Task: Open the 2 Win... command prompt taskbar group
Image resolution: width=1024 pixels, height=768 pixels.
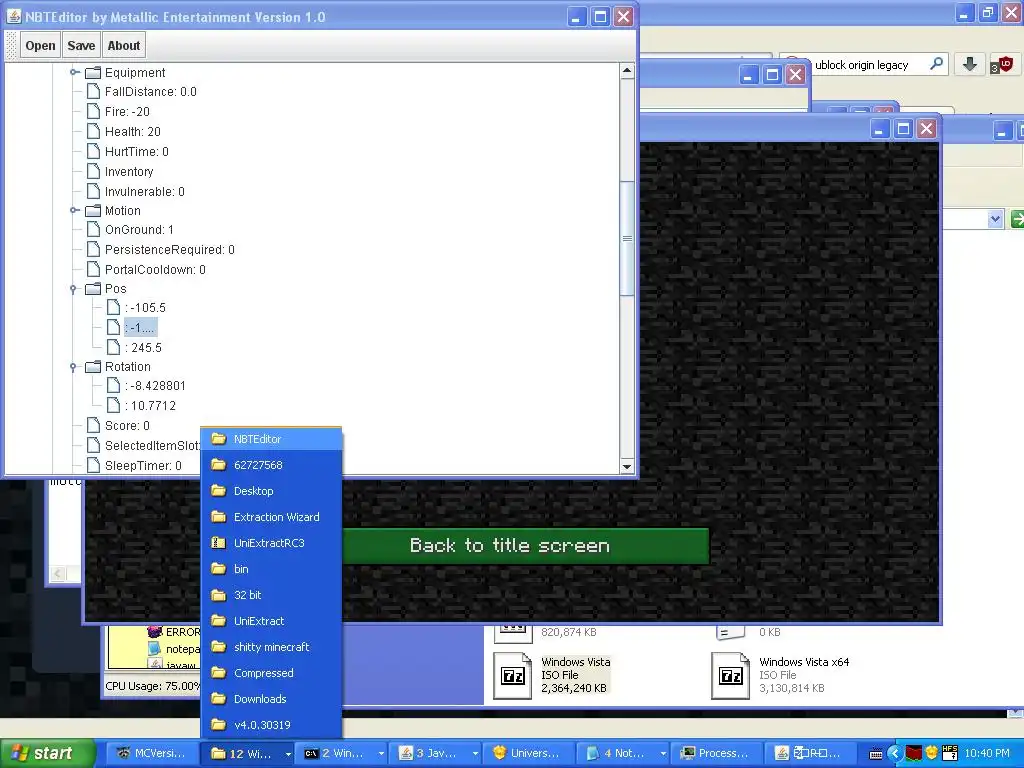Action: [x=342, y=754]
